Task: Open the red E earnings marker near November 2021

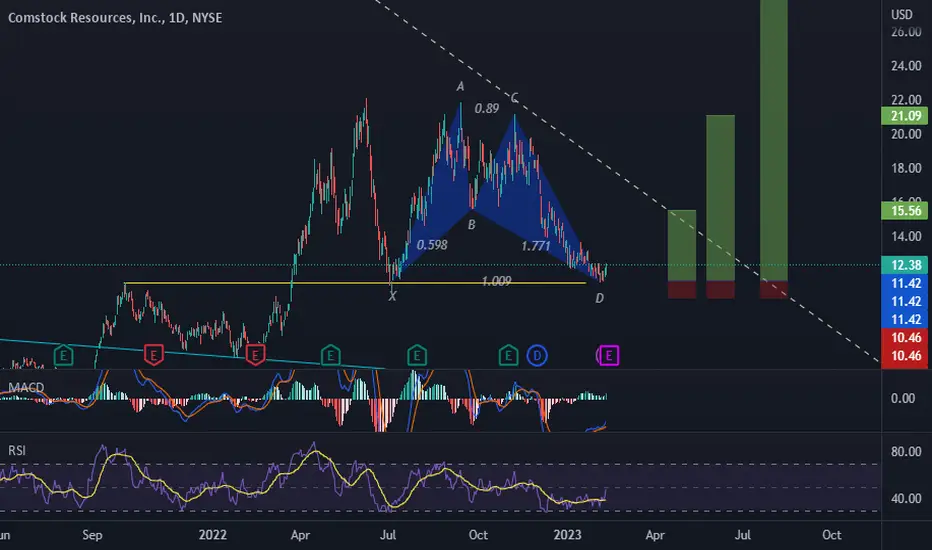Action: [x=154, y=355]
